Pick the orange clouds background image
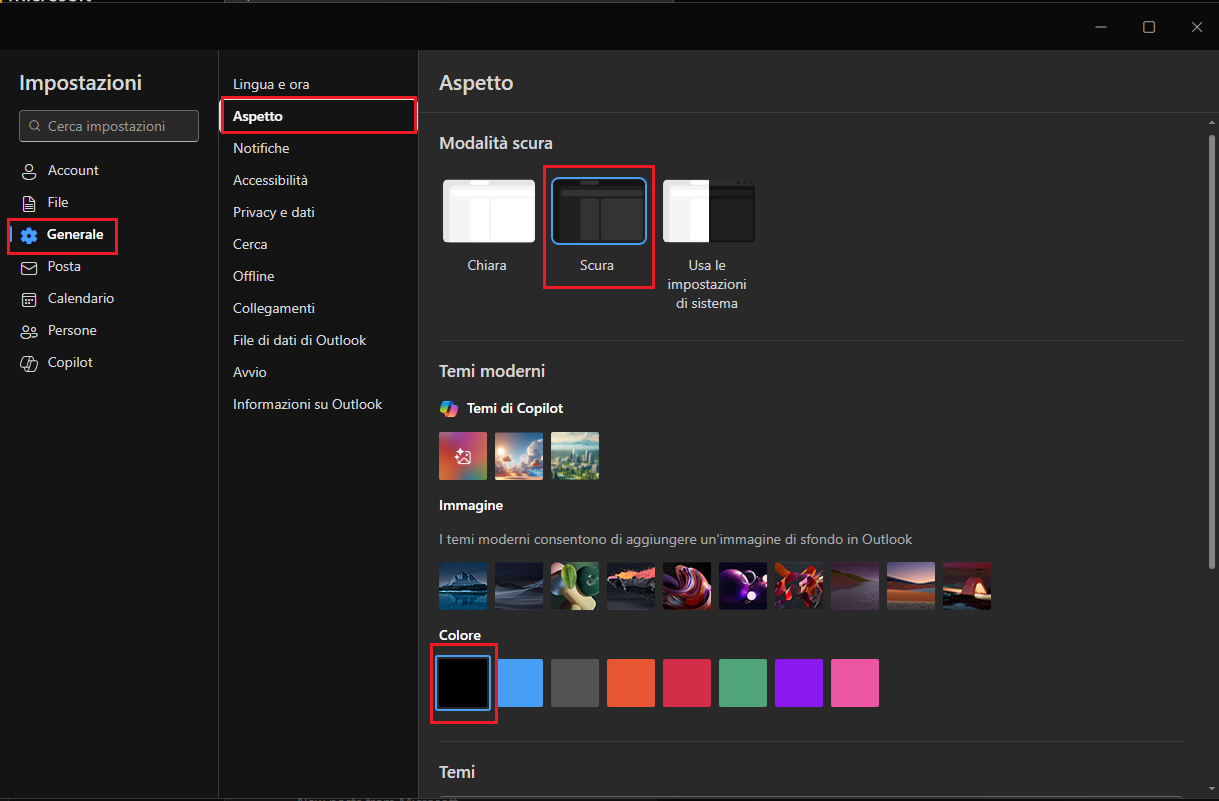The width and height of the screenshot is (1219, 801). point(631,586)
